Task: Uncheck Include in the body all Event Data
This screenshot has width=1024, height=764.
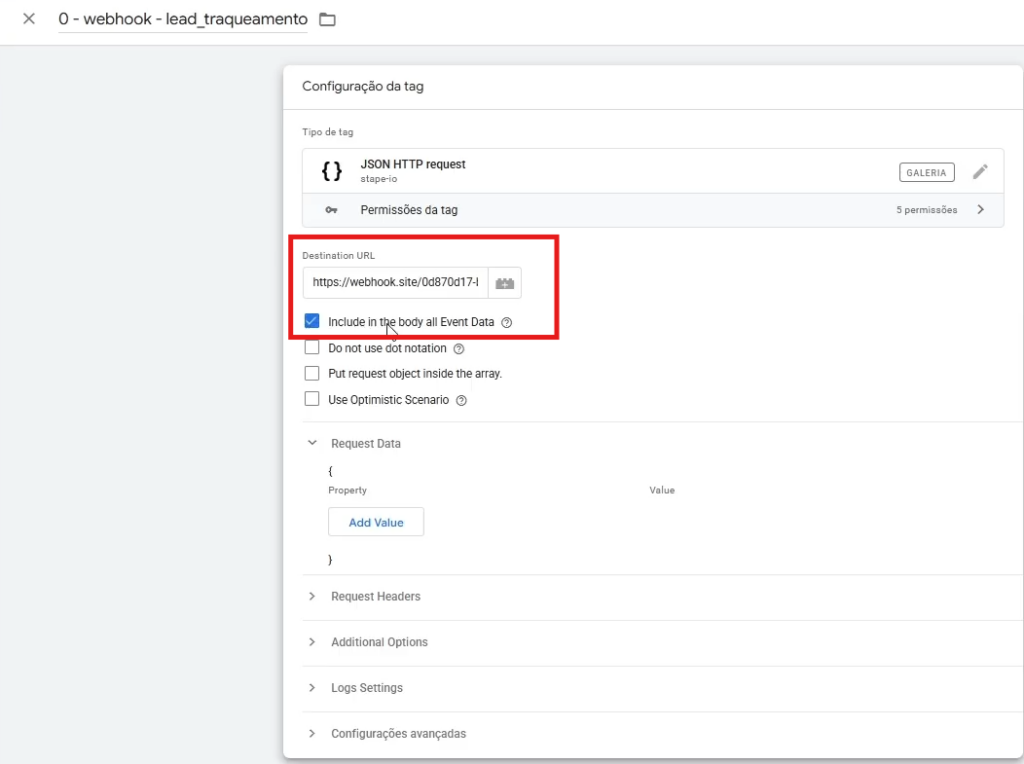Action: (x=312, y=322)
